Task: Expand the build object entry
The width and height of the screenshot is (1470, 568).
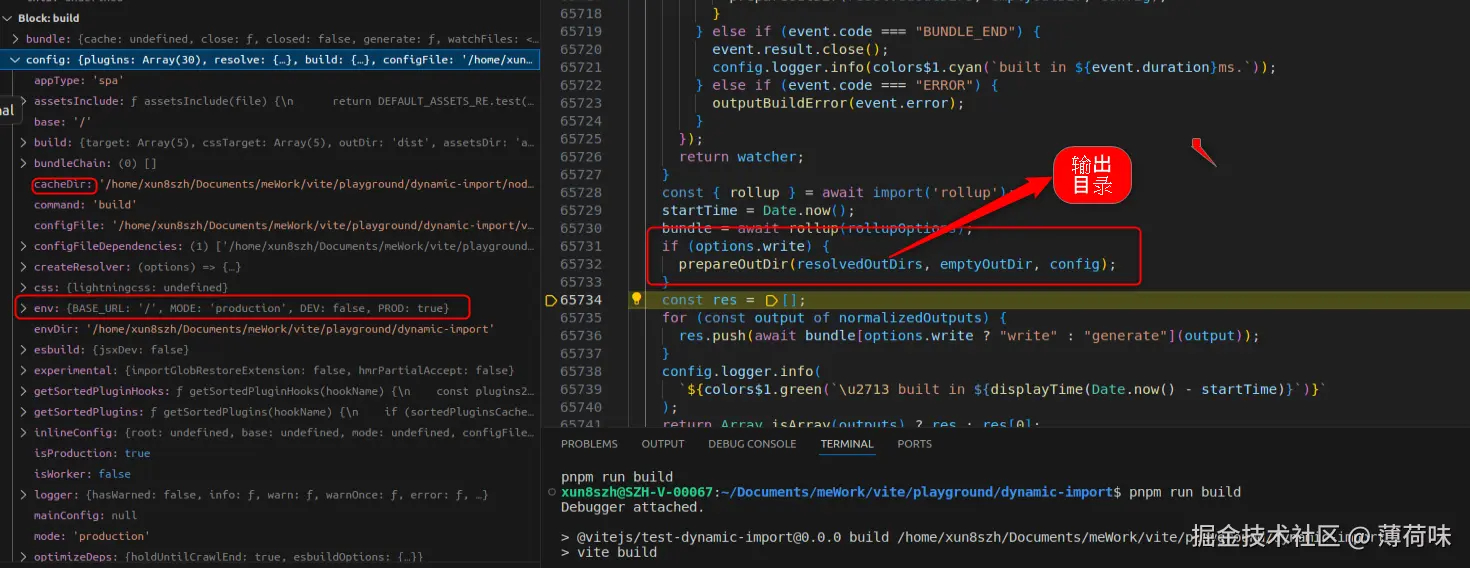Action: point(24,143)
